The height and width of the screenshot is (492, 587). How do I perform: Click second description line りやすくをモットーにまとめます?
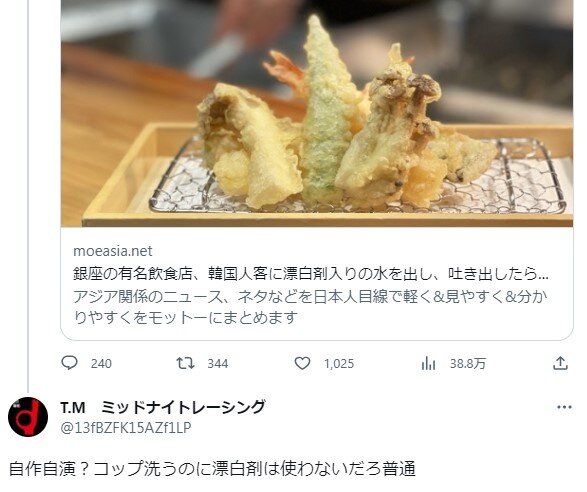pos(186,318)
